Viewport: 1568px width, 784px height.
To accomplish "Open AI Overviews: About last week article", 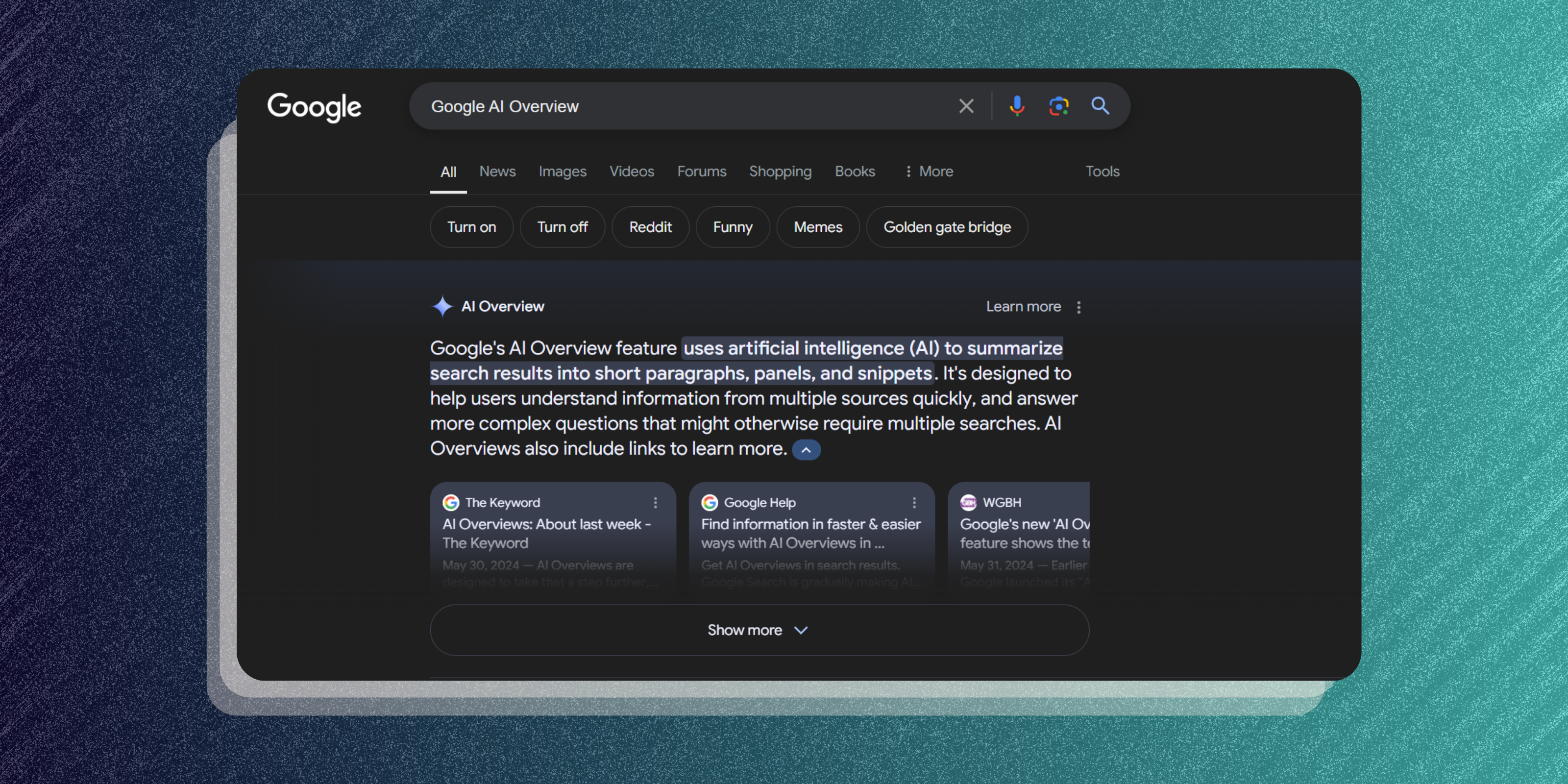I will click(x=547, y=533).
